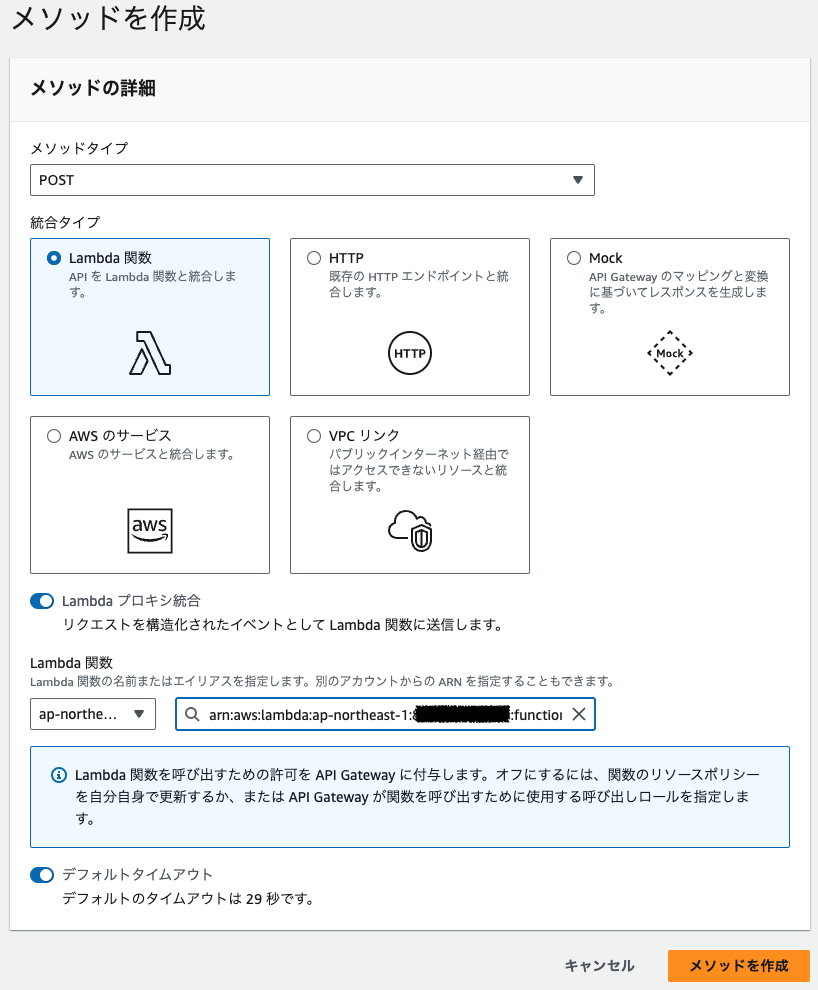This screenshot has height=990, width=818.
Task: Select the HTTP integration radio button
Action: [x=314, y=258]
